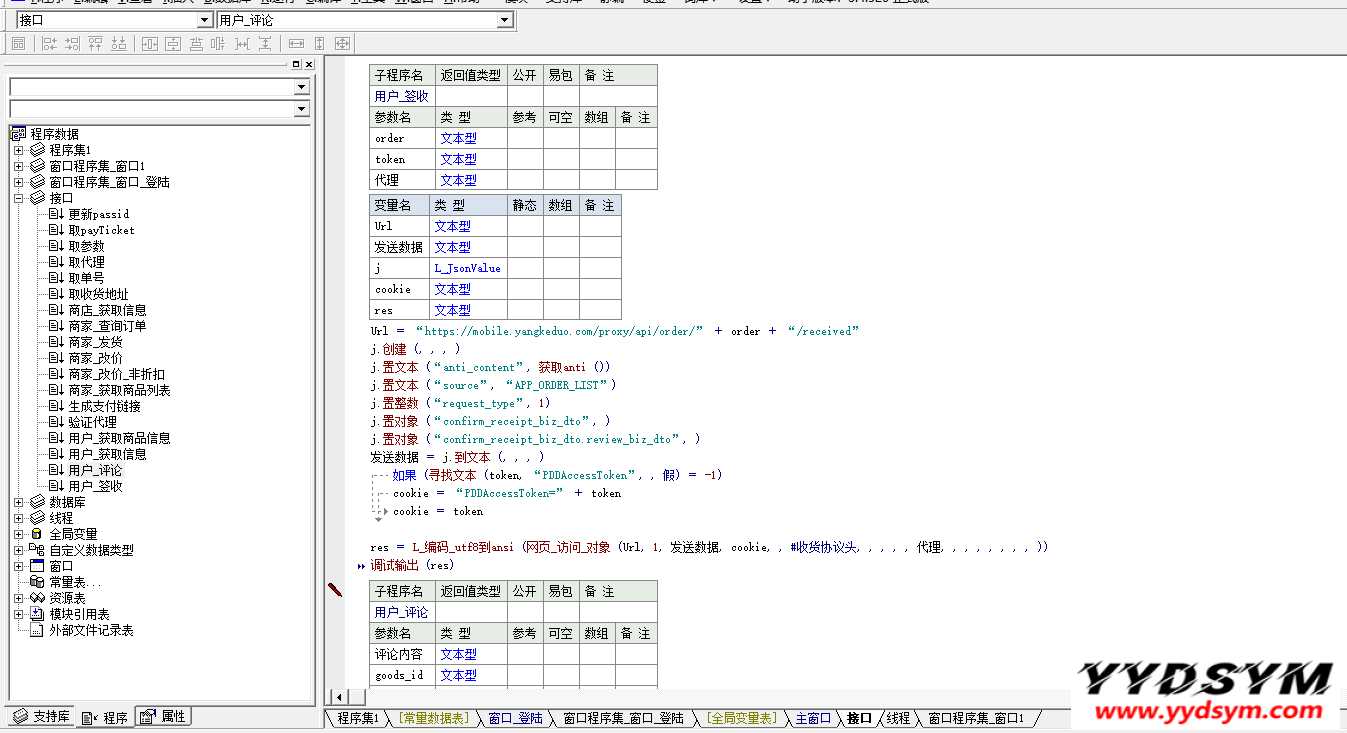Click the form grid icon on the toolbar
The image size is (1347, 733).
pos(16,44)
